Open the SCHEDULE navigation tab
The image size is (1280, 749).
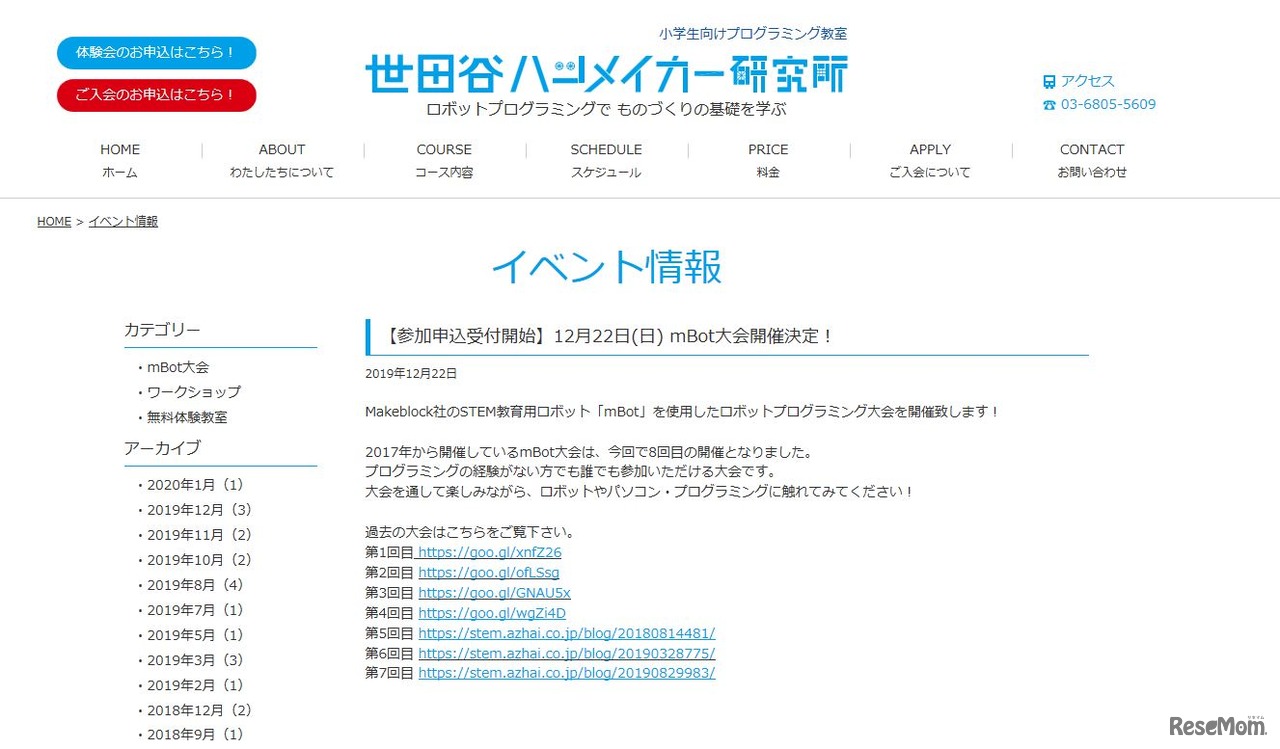(606, 160)
